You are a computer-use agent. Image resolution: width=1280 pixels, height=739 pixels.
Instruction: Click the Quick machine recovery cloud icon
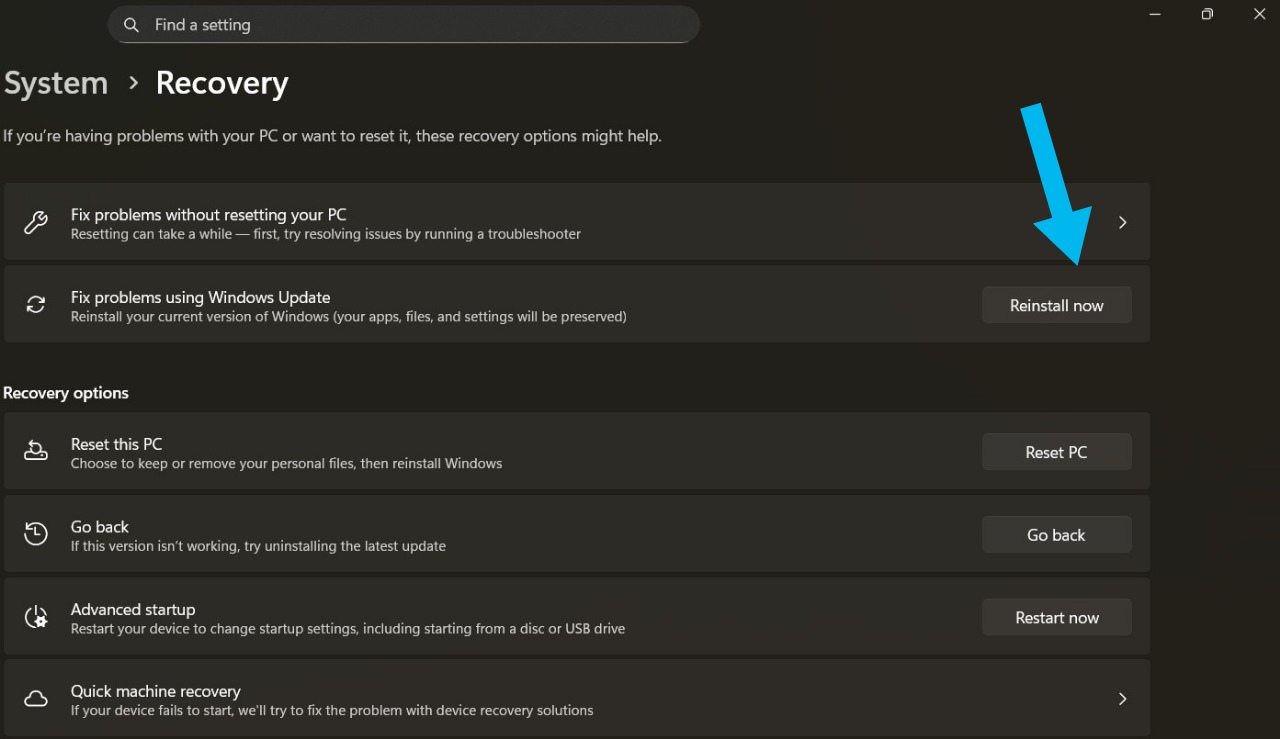(36, 699)
